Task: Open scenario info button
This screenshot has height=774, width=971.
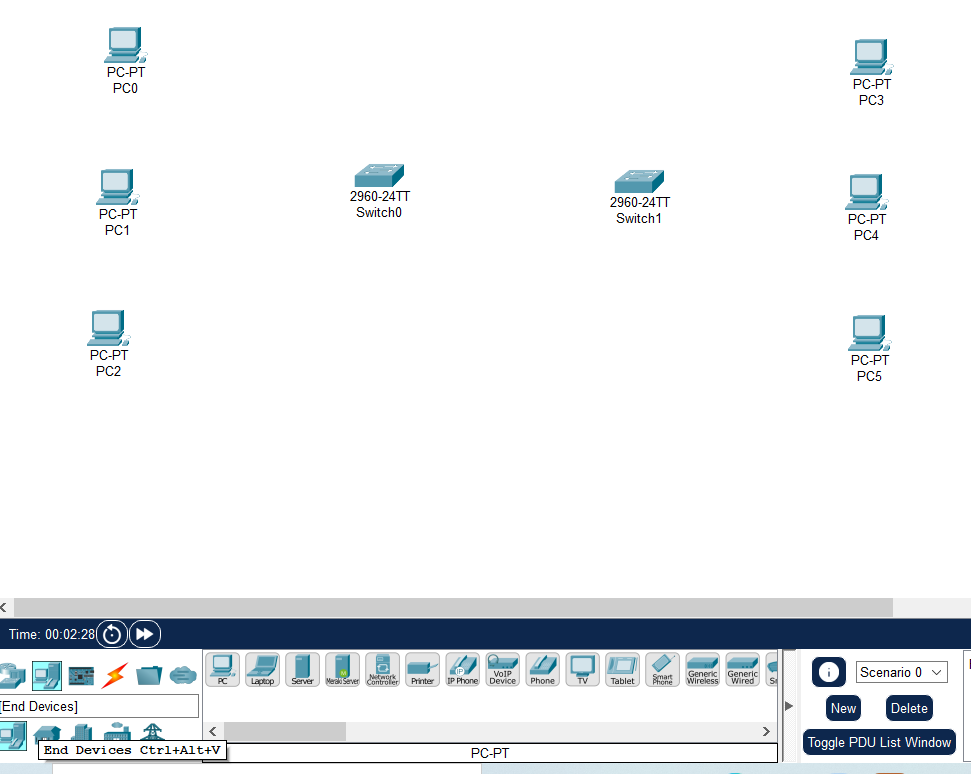Action: click(828, 673)
